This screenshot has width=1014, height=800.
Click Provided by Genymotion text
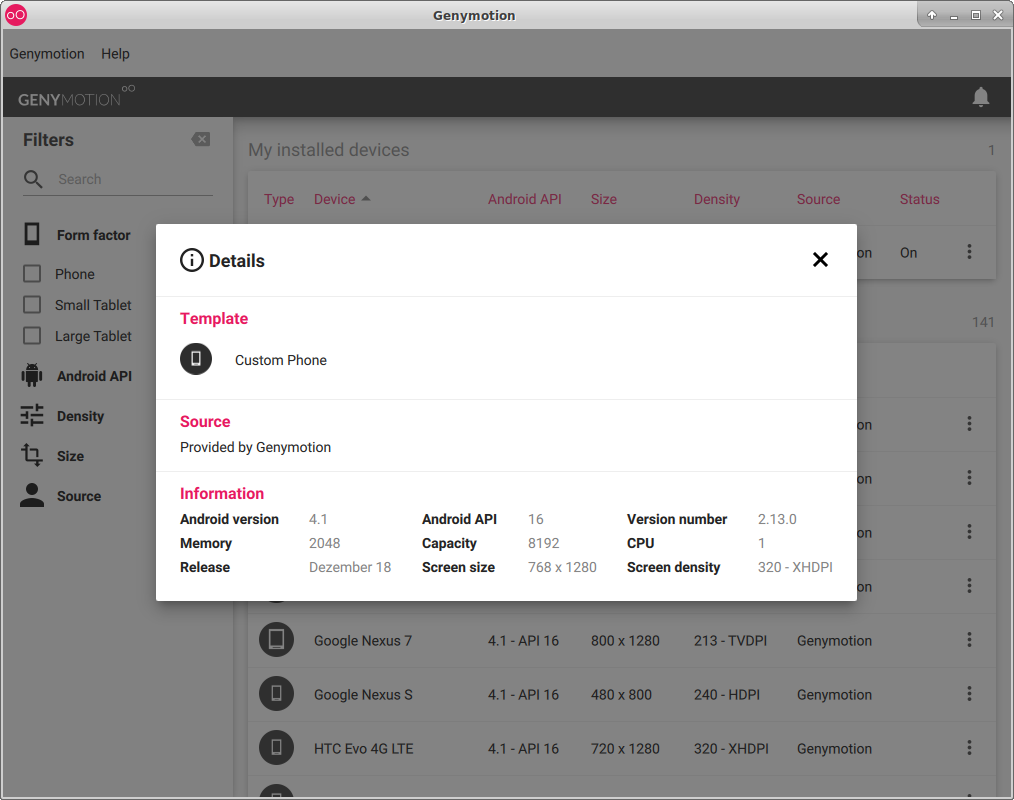pyautogui.click(x=255, y=448)
